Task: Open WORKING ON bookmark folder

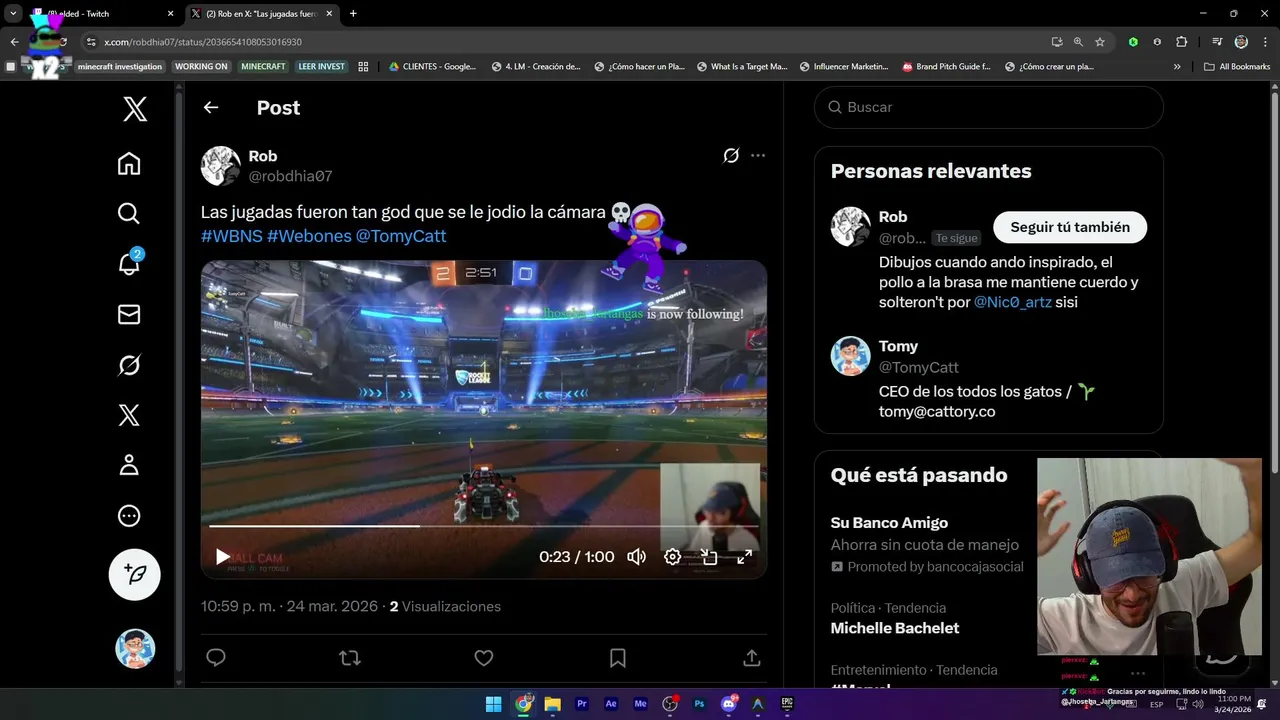Action: point(201,67)
